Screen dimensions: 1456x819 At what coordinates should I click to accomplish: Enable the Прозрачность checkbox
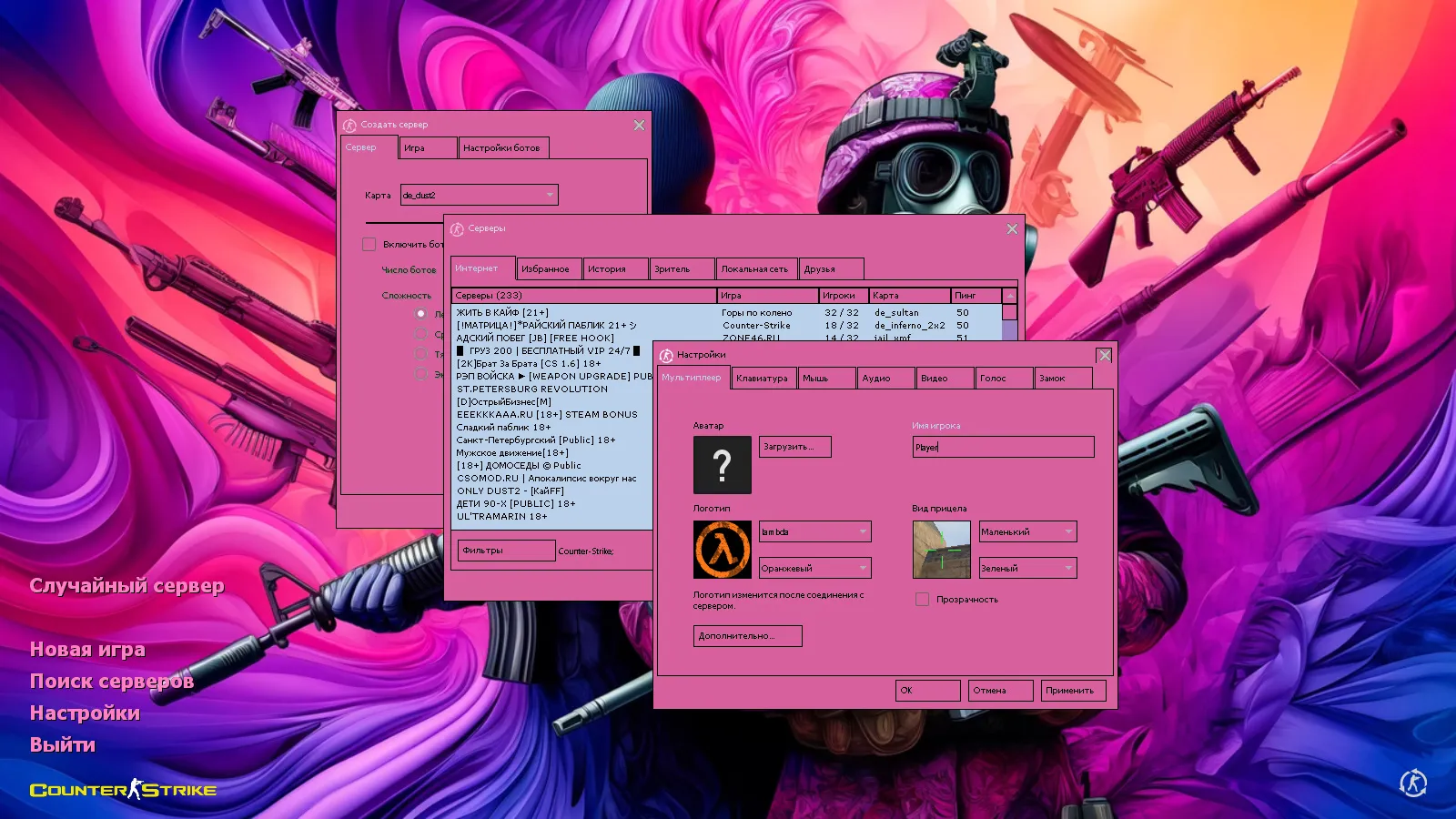click(923, 600)
